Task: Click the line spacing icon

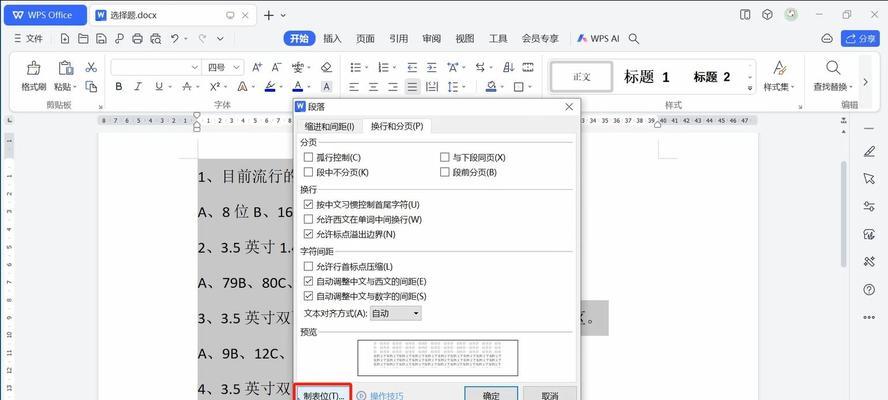Action: coord(452,87)
